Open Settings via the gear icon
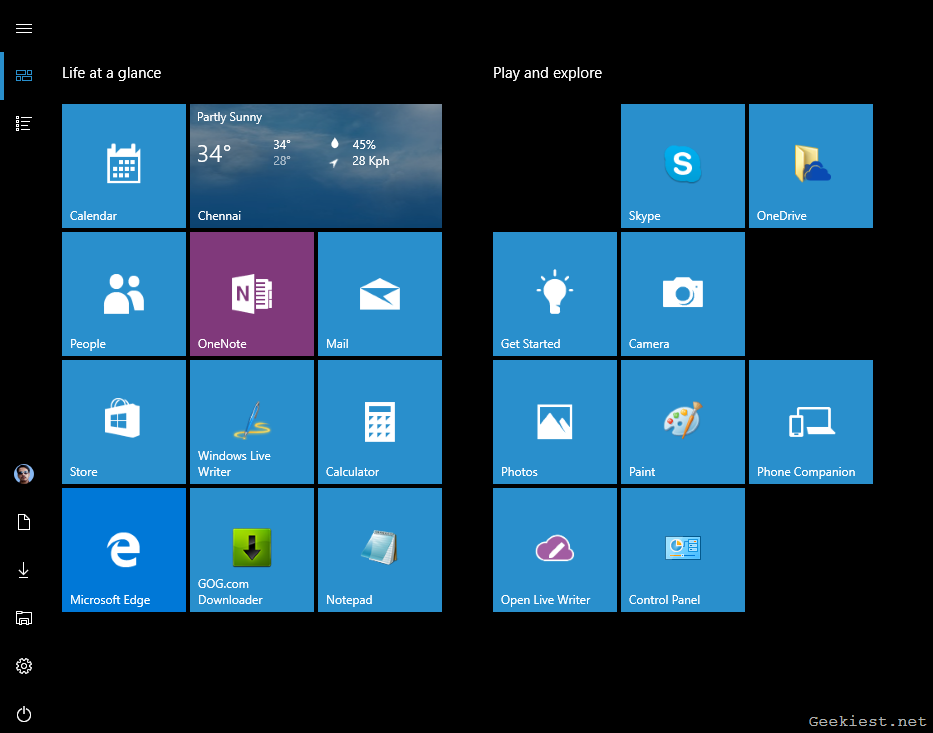 (x=24, y=666)
